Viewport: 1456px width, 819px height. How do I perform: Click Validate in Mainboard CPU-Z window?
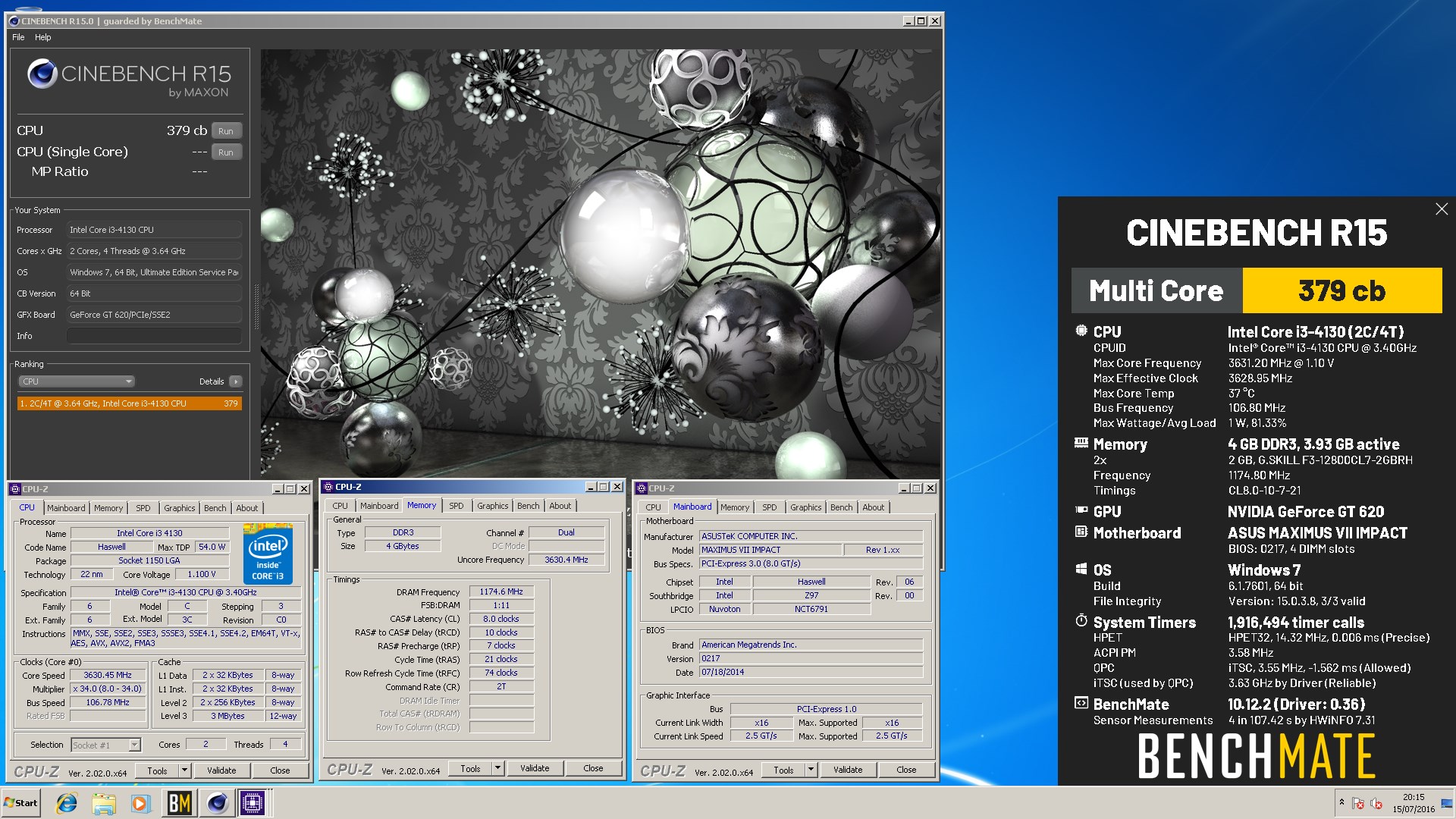(848, 770)
